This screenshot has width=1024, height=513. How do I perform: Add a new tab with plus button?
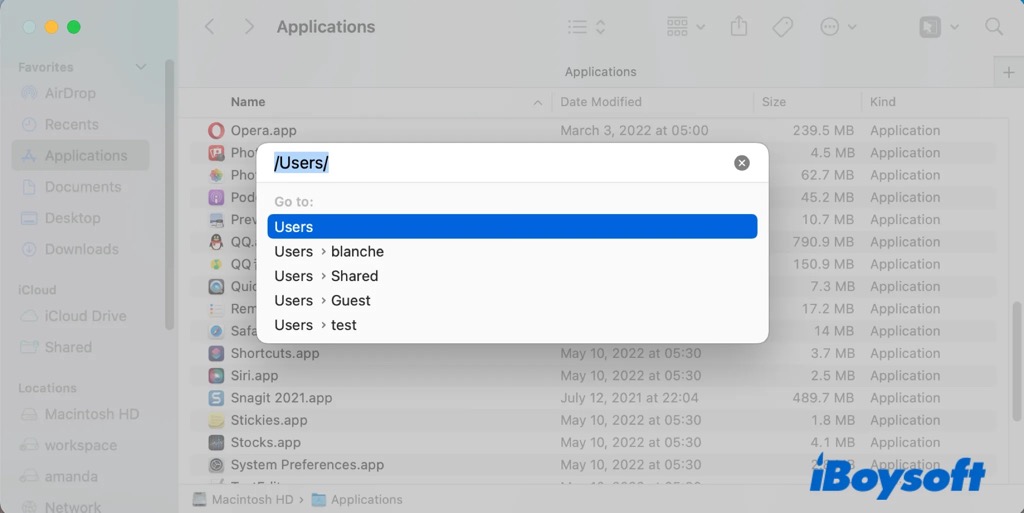point(1008,72)
